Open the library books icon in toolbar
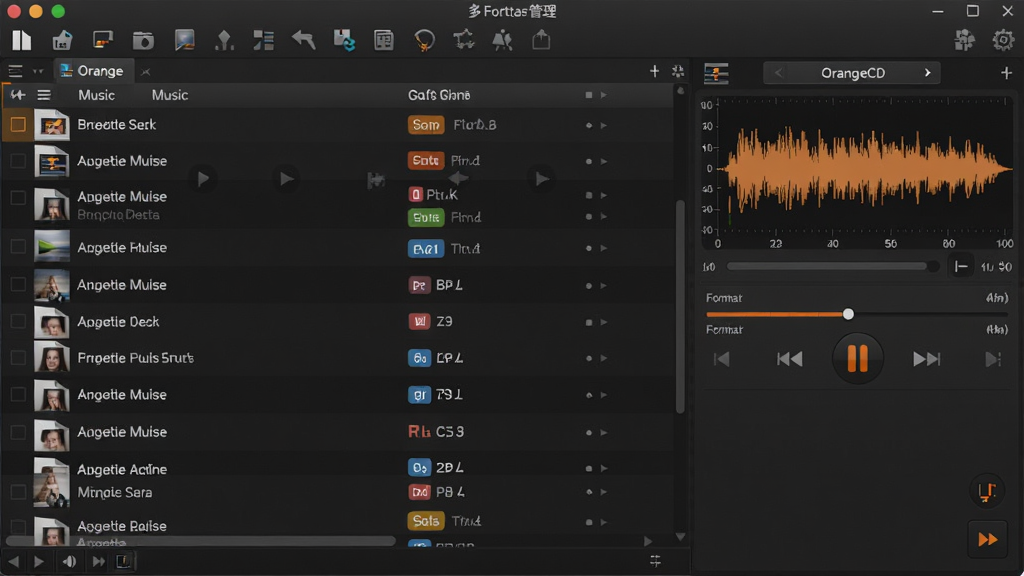The width and height of the screenshot is (1024, 576). point(22,40)
